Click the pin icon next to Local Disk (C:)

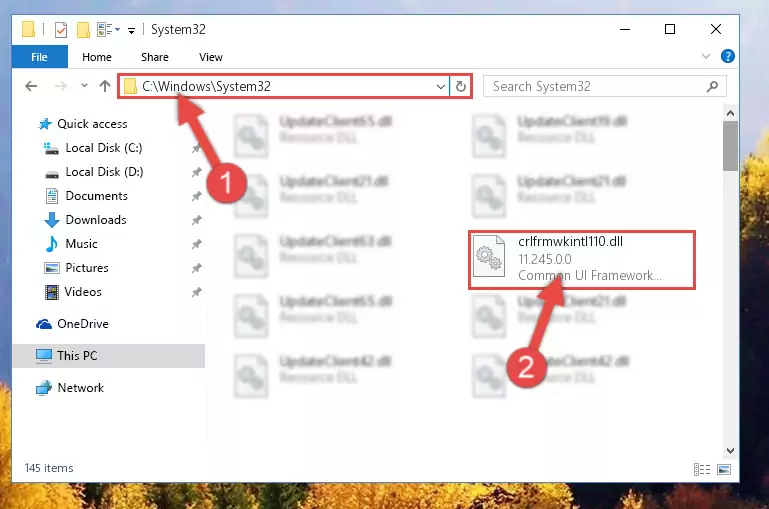point(196,148)
